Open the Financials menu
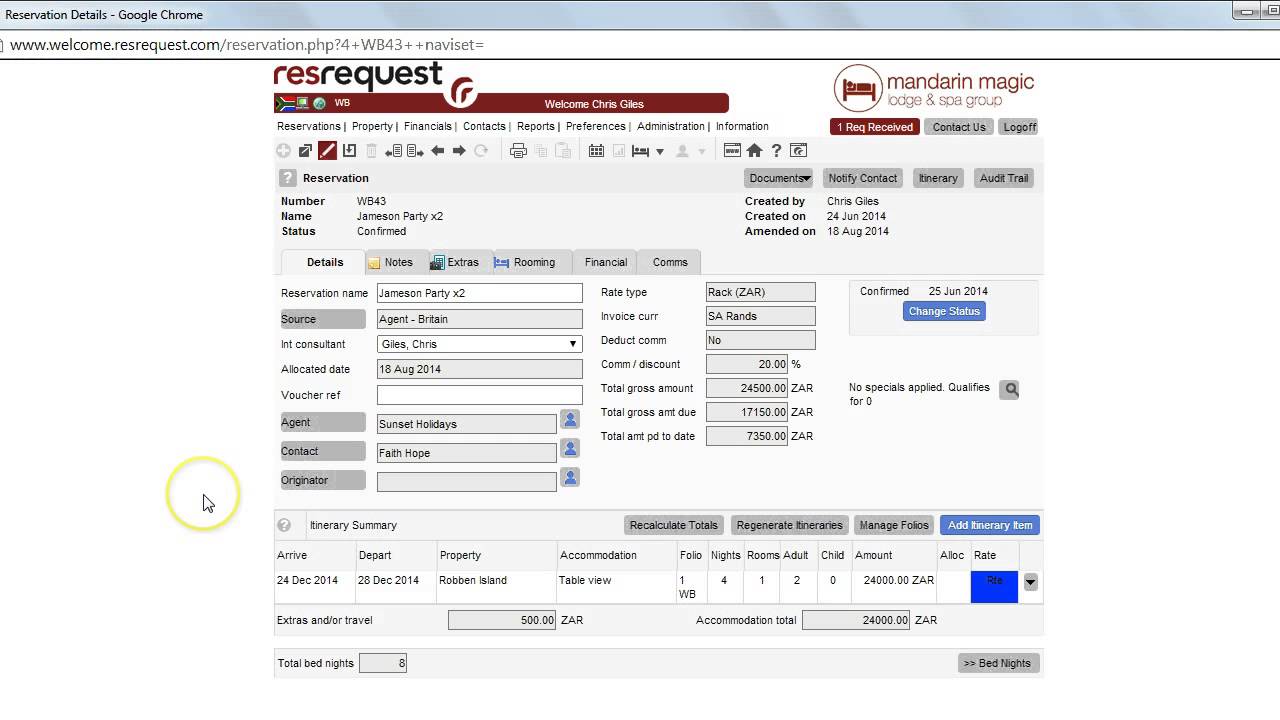 (428, 127)
